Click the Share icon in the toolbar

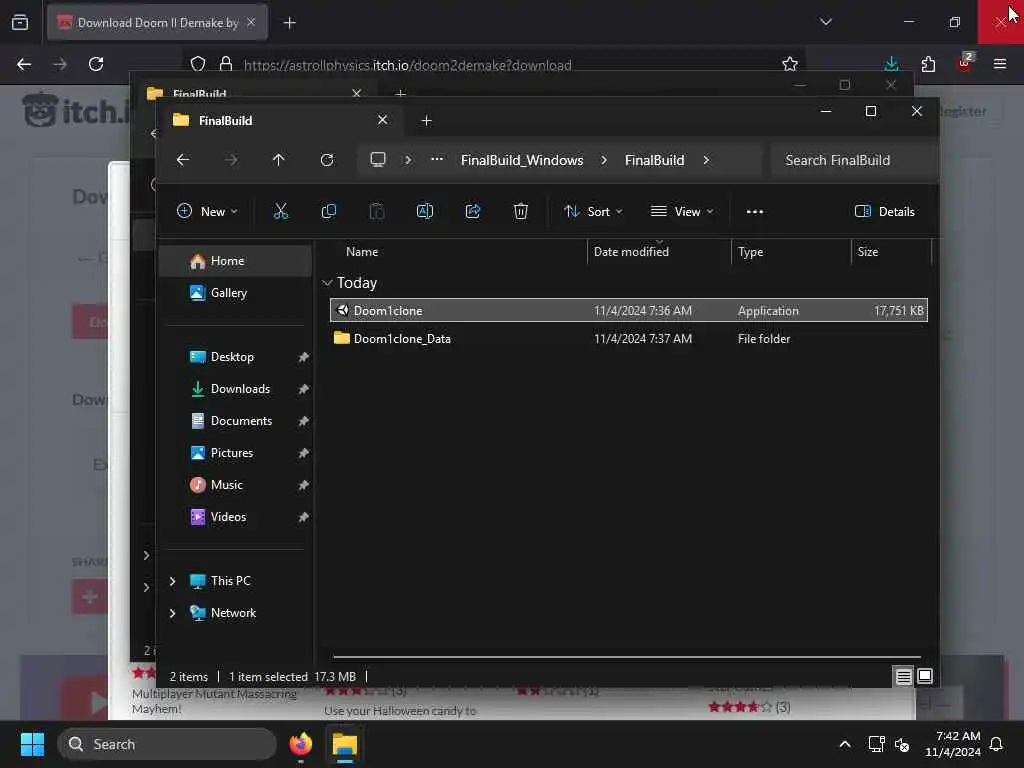coord(473,212)
